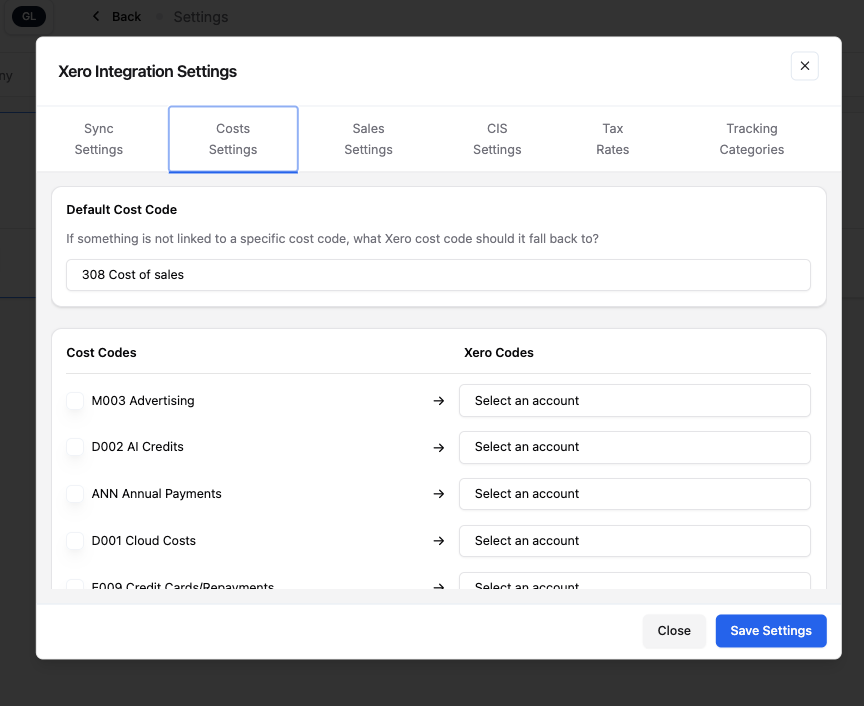Open the D002 AI Credits account dropdown

(635, 447)
